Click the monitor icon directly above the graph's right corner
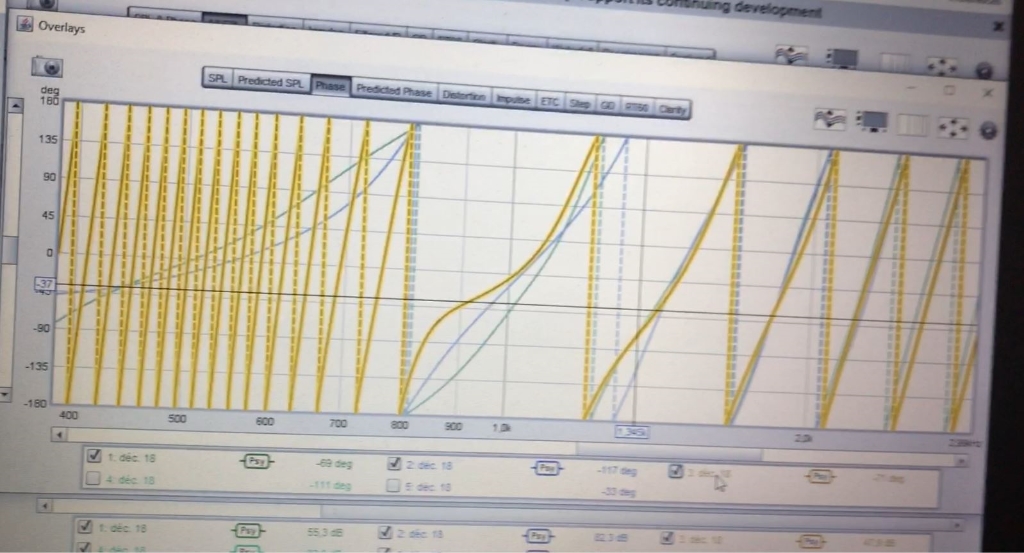 click(873, 122)
